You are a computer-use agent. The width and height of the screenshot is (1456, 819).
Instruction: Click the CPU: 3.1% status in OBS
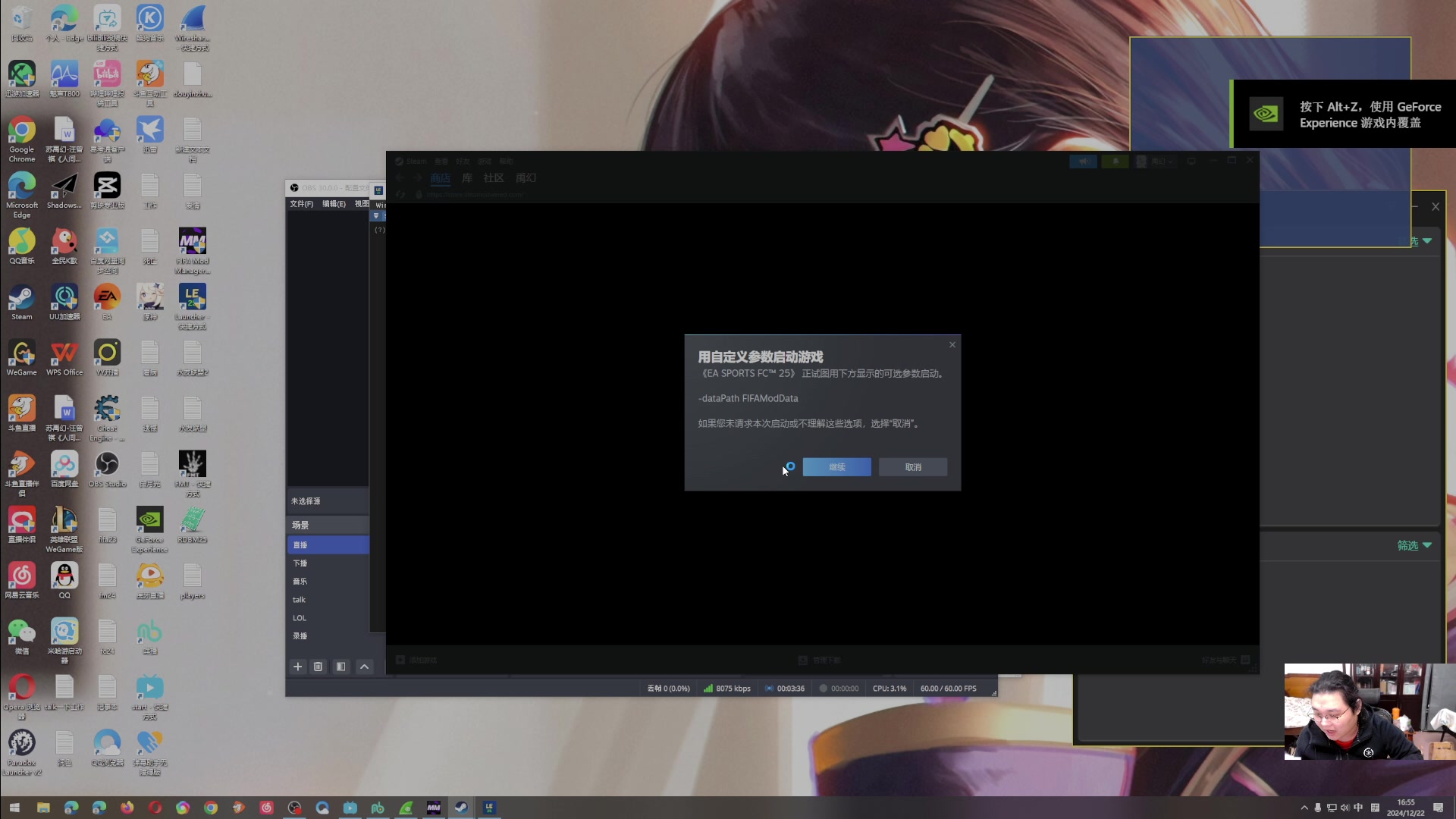[x=889, y=689]
